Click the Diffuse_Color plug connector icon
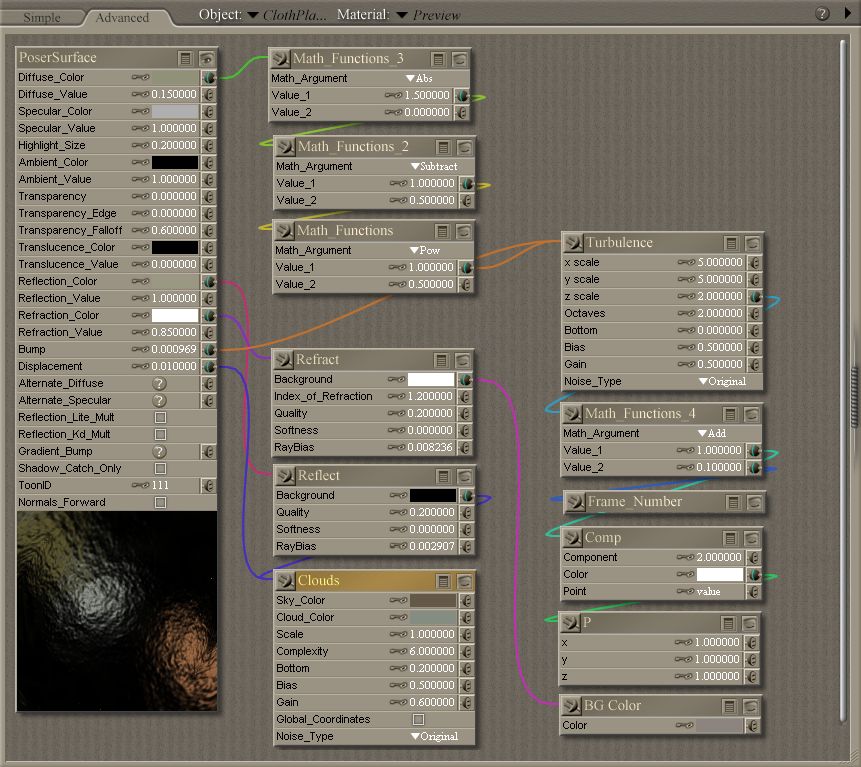861x767 pixels. coord(209,77)
